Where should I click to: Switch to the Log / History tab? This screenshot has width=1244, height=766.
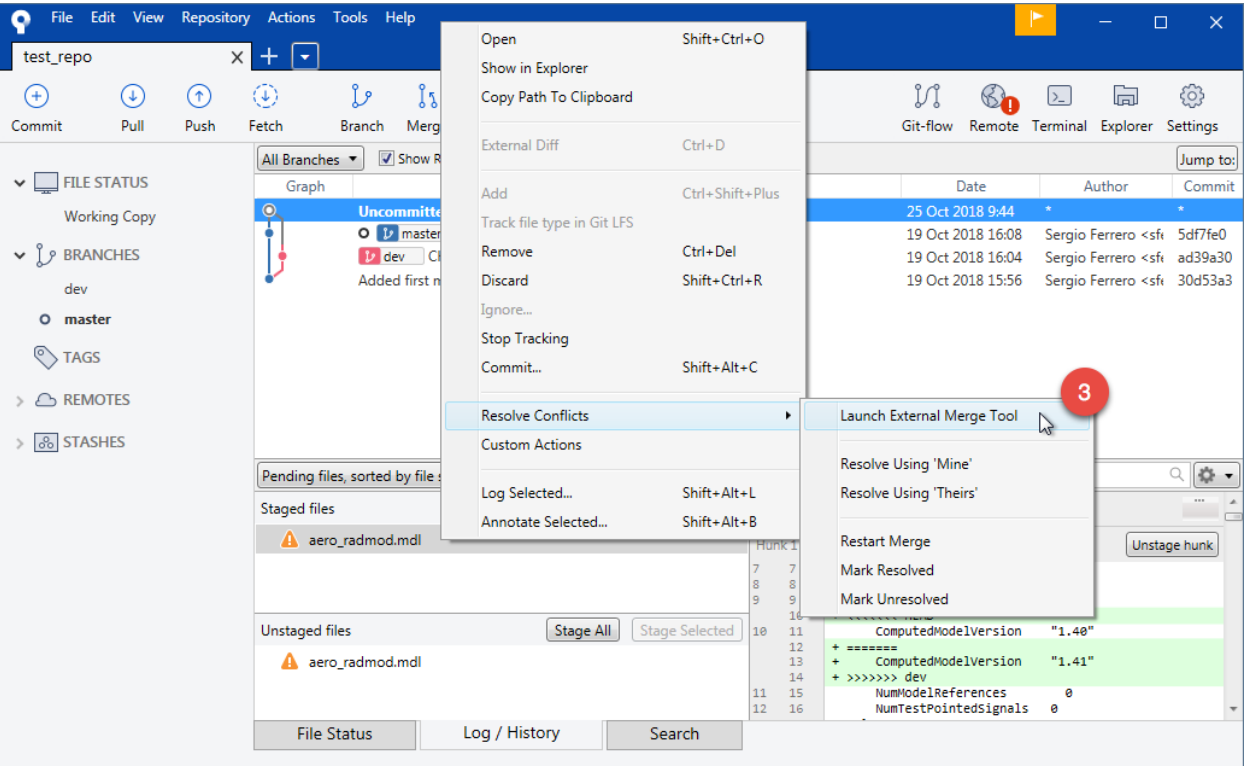pyautogui.click(x=511, y=733)
